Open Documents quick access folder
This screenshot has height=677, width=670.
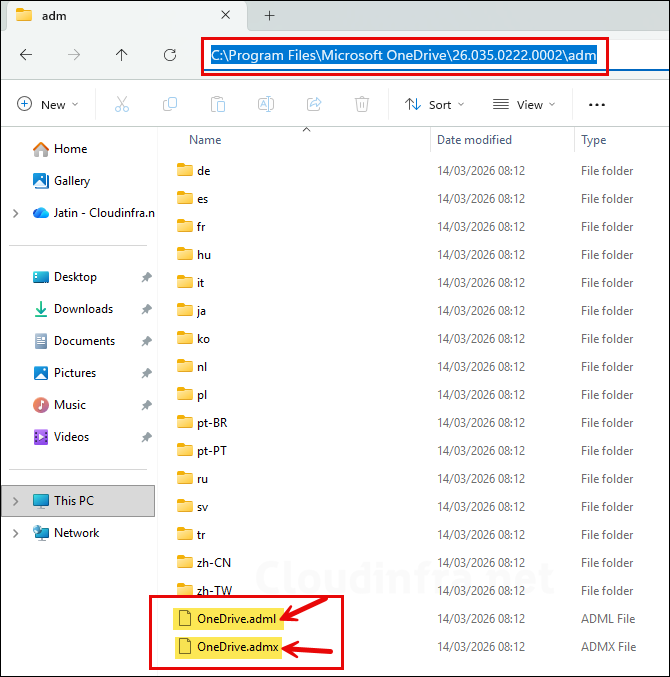[x=74, y=341]
